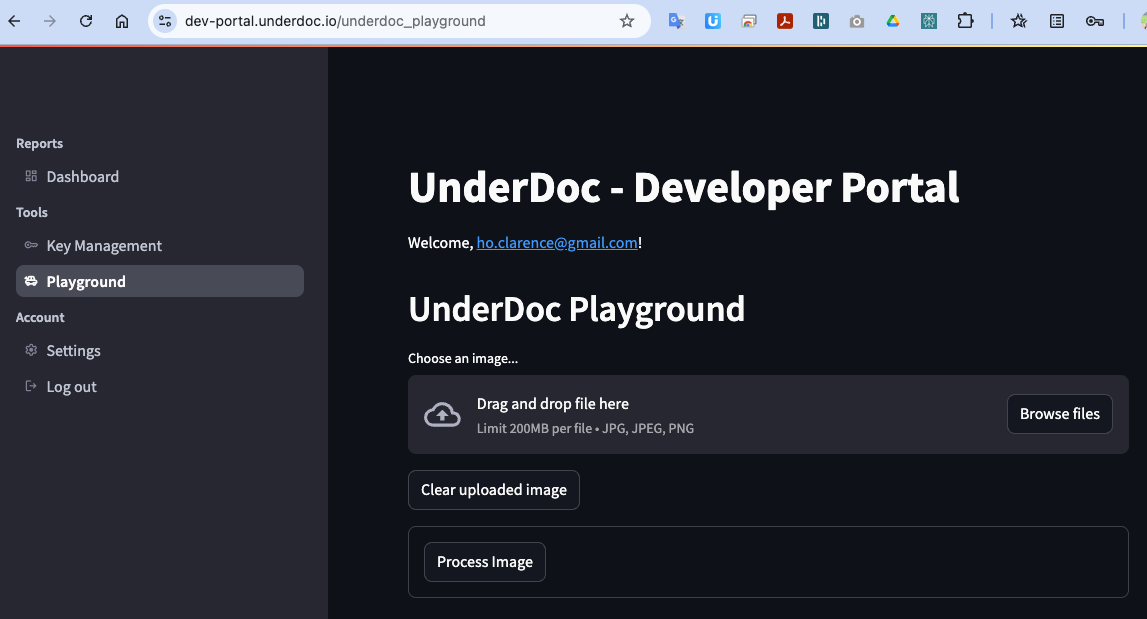Click the browser forward arrow
1147x619 pixels.
point(50,21)
